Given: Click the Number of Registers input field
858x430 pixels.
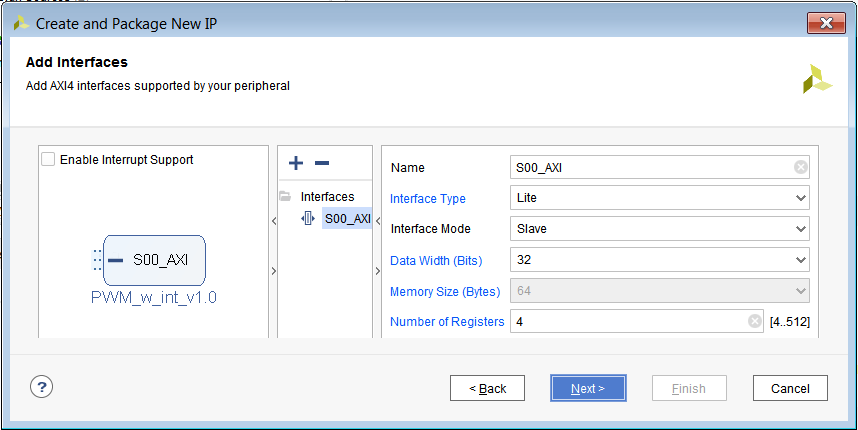Looking at the screenshot, I should pyautogui.click(x=630, y=321).
